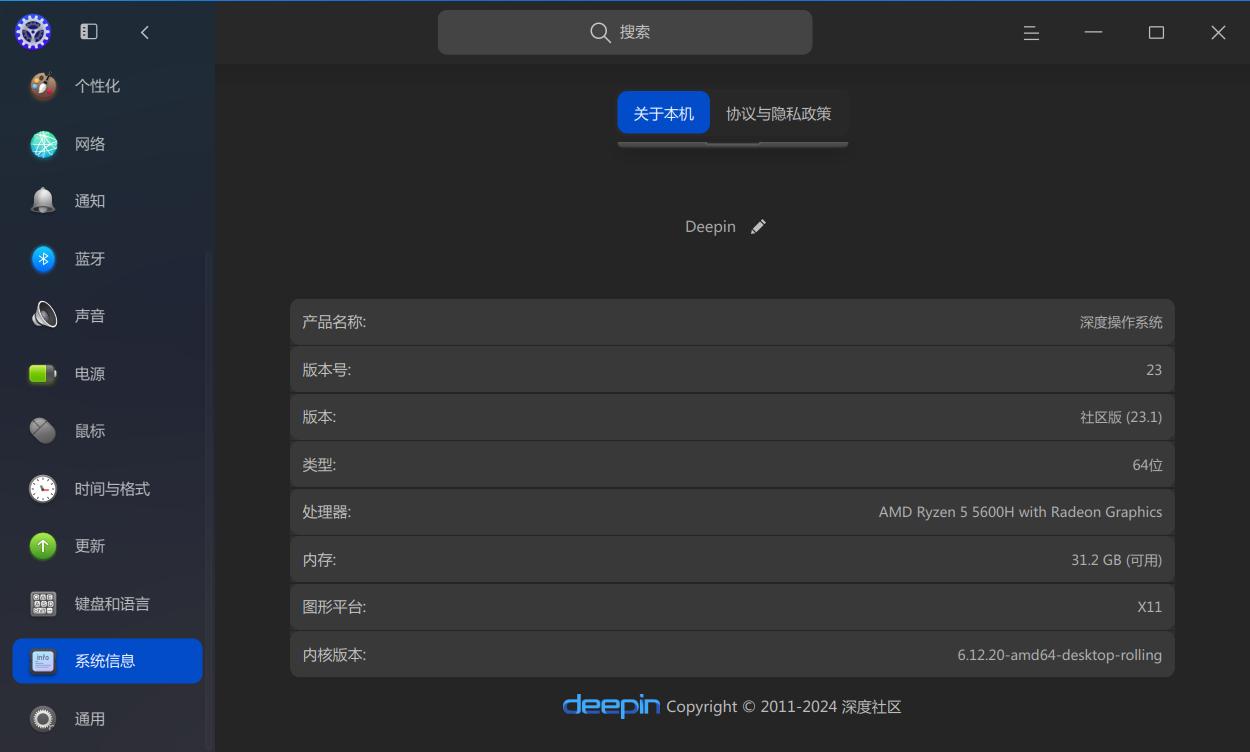Edit the Deepin computer name pencil icon
The height and width of the screenshot is (752, 1250).
(x=758, y=227)
